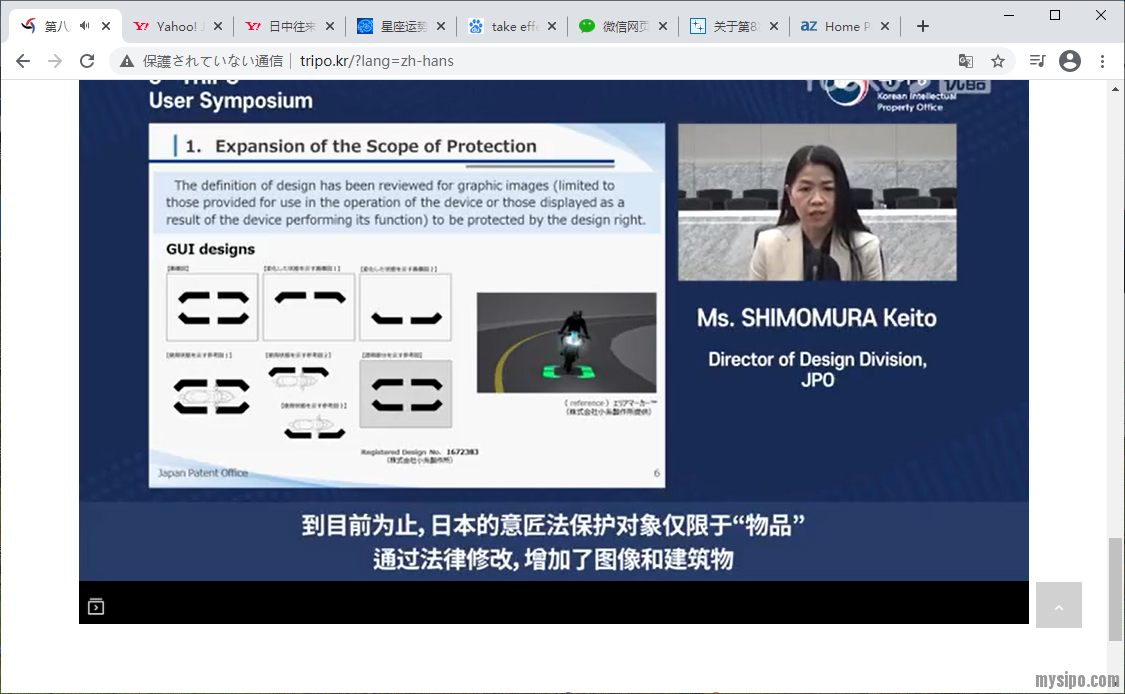Viewport: 1125px width, 694px height.
Task: Click the translate page icon
Action: [x=965, y=61]
